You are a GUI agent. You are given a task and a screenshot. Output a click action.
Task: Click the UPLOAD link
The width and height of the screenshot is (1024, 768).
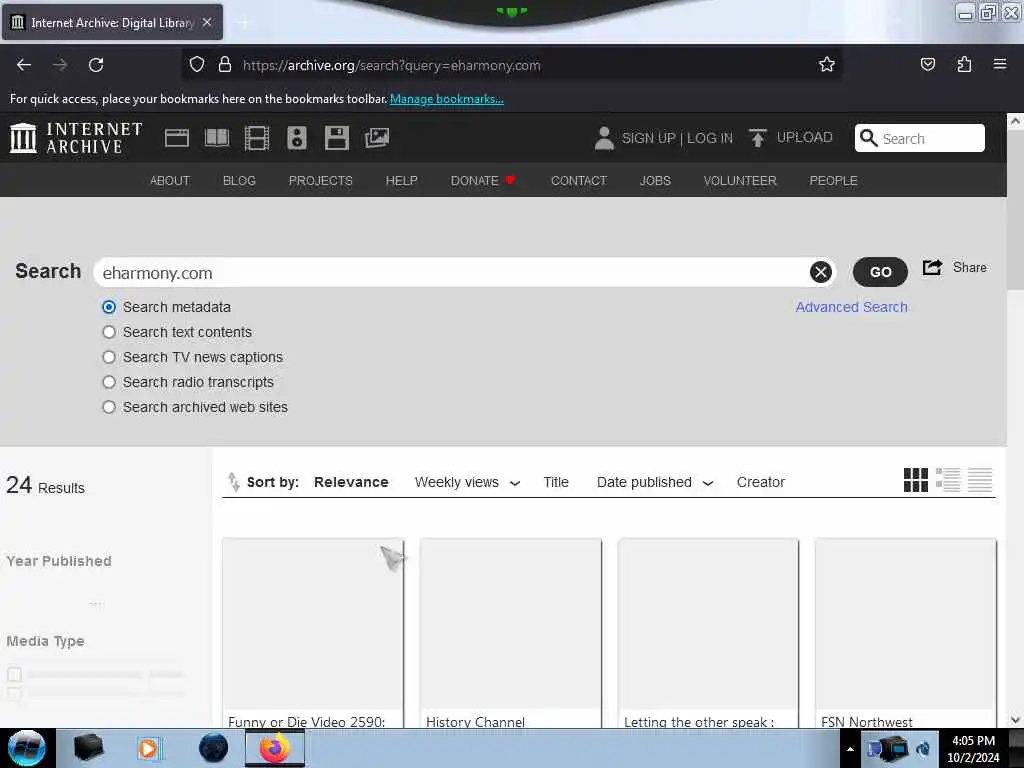805,137
